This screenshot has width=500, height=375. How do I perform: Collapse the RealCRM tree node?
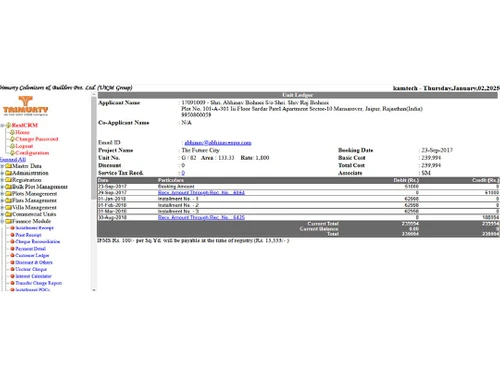(2, 125)
